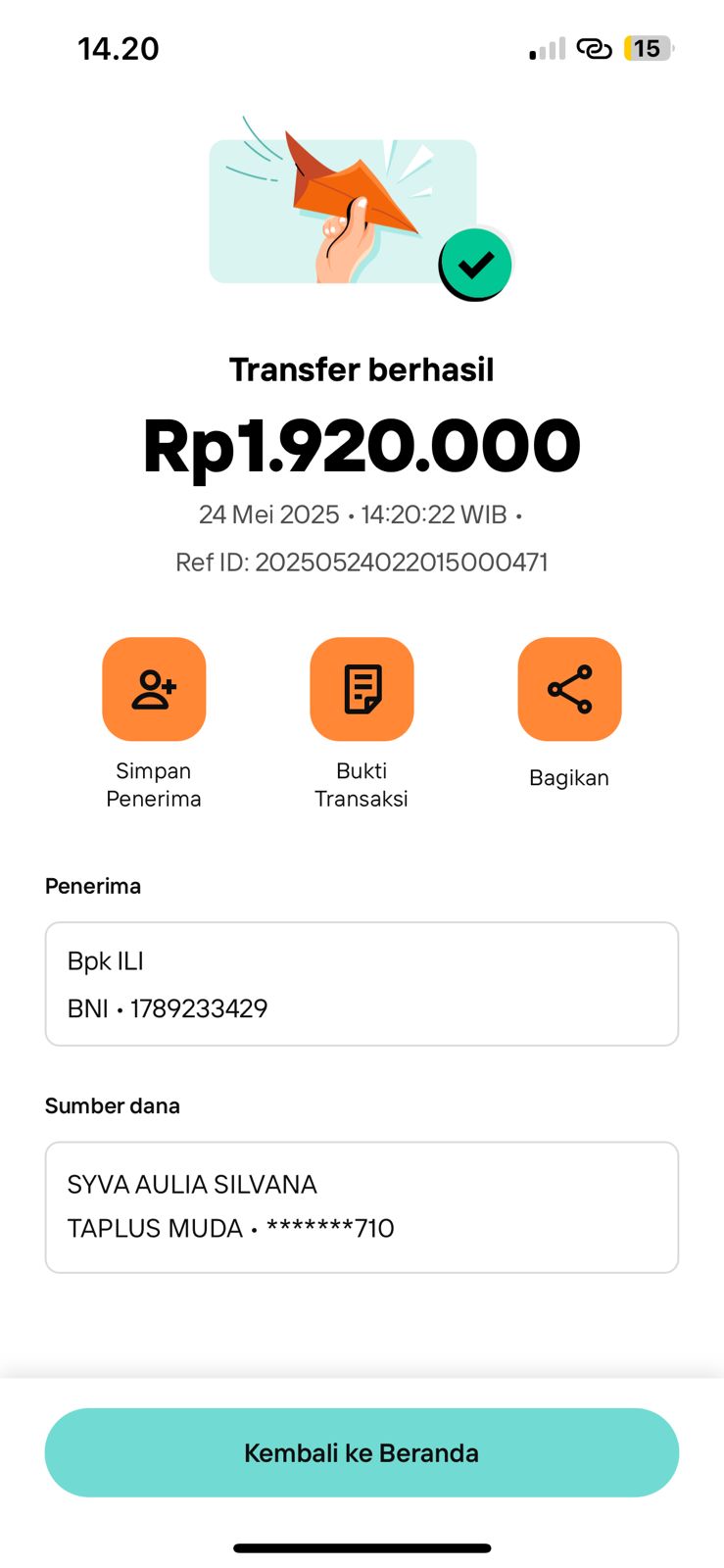
Task: Tap the 14.20 clock in status bar
Action: pos(118,49)
